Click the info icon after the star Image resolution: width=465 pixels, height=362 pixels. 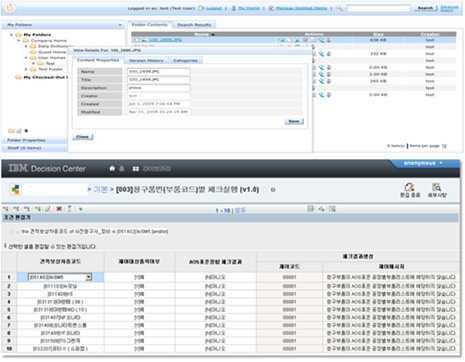point(273,190)
